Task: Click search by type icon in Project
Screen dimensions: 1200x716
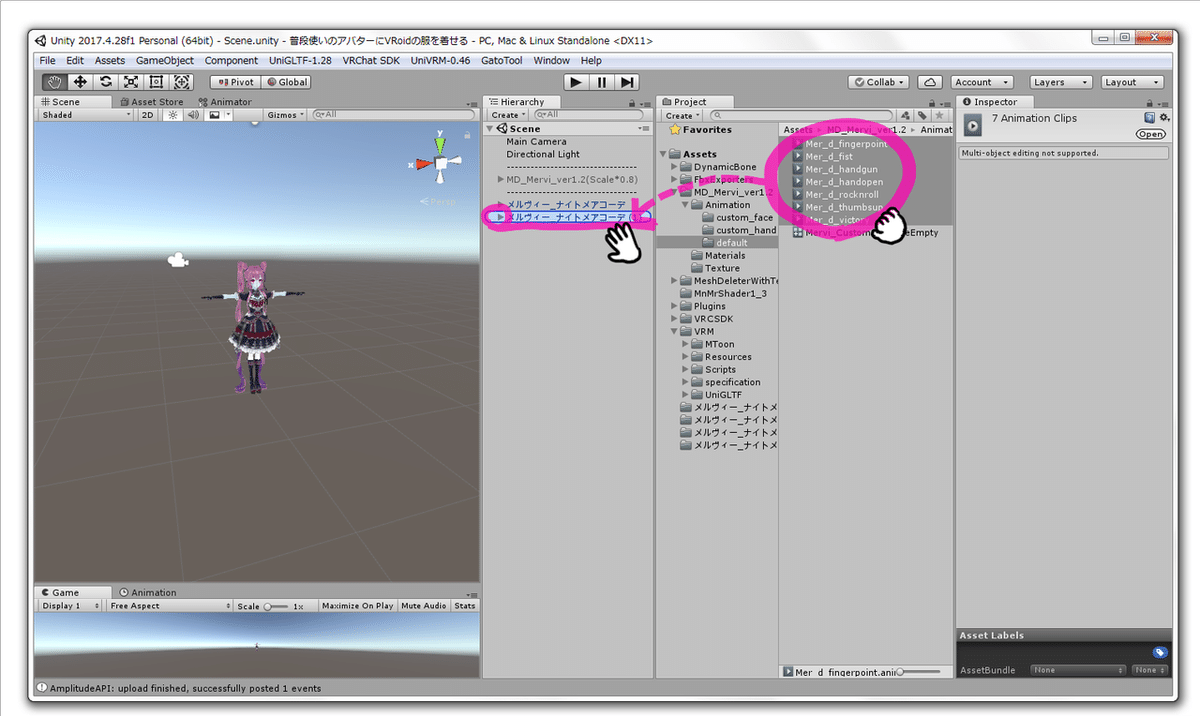Action: [x=906, y=115]
